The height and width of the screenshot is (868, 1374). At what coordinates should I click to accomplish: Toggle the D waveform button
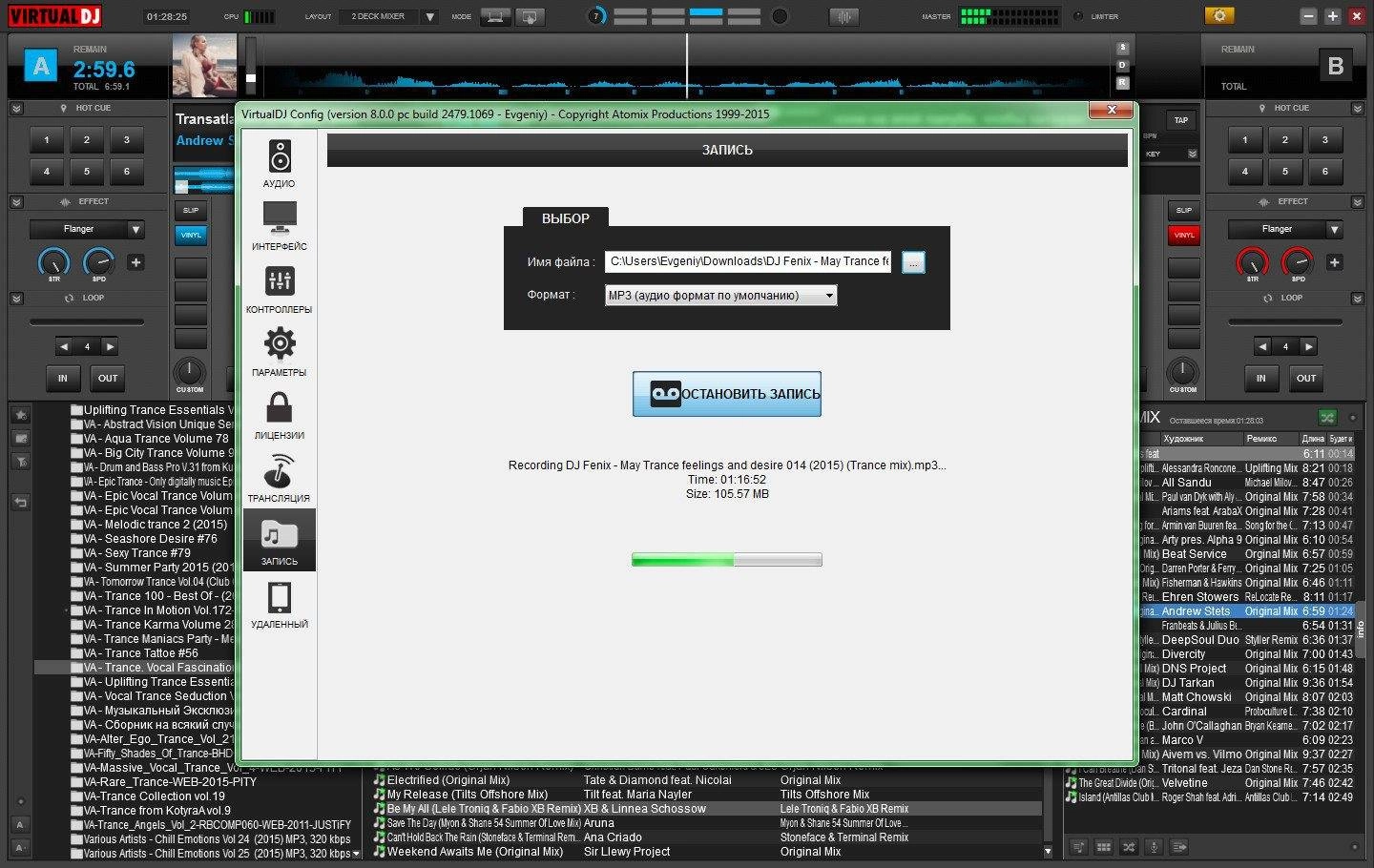(x=1122, y=65)
